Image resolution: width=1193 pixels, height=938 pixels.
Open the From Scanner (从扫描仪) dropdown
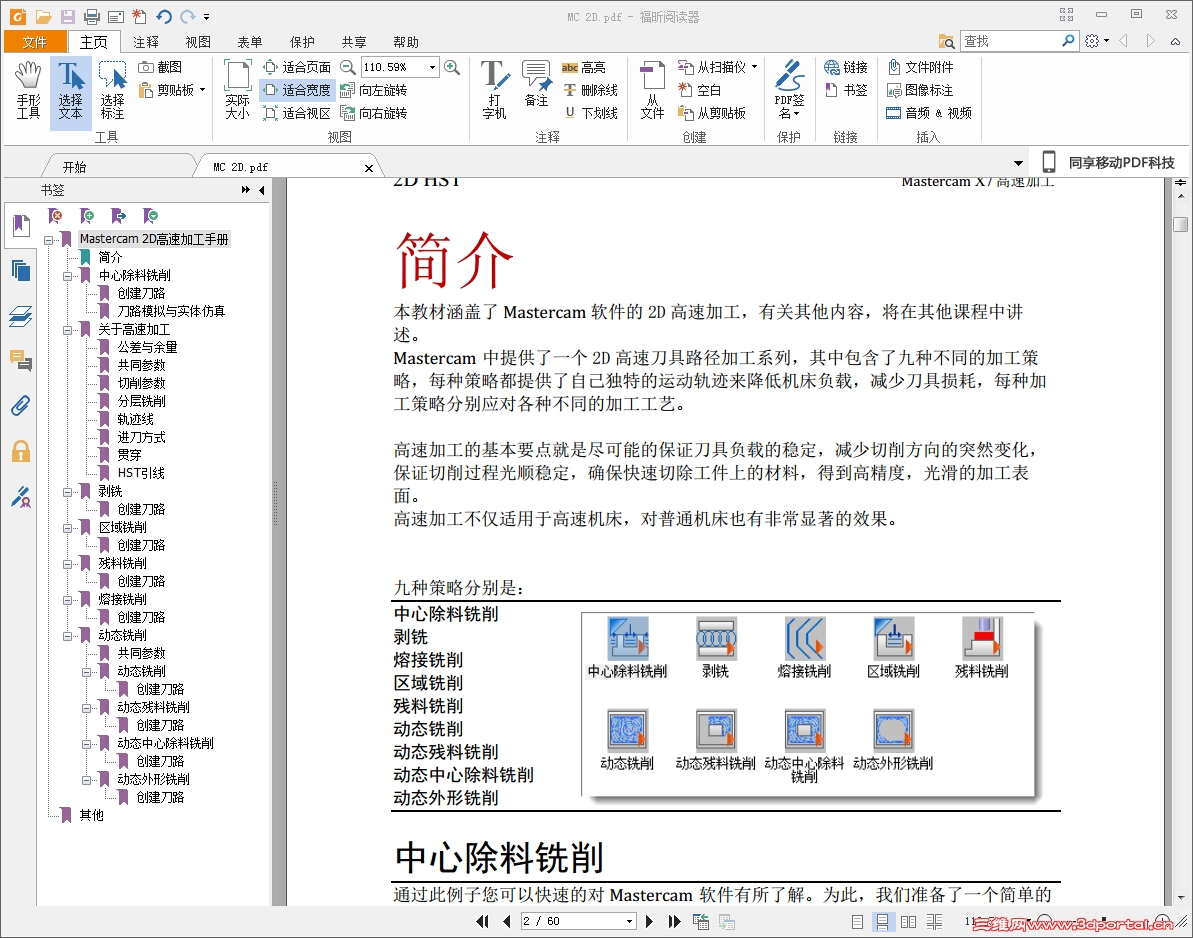754,67
